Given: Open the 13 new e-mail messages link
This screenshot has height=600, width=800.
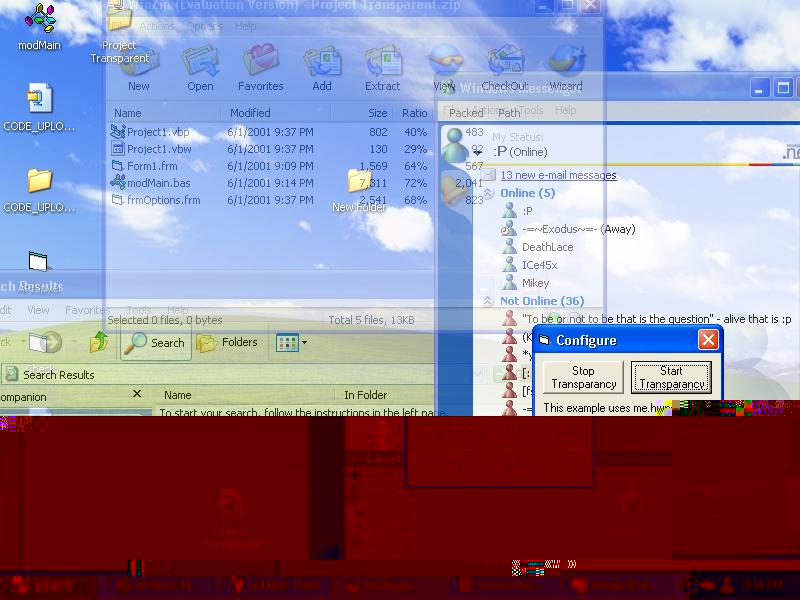Looking at the screenshot, I should [x=558, y=175].
